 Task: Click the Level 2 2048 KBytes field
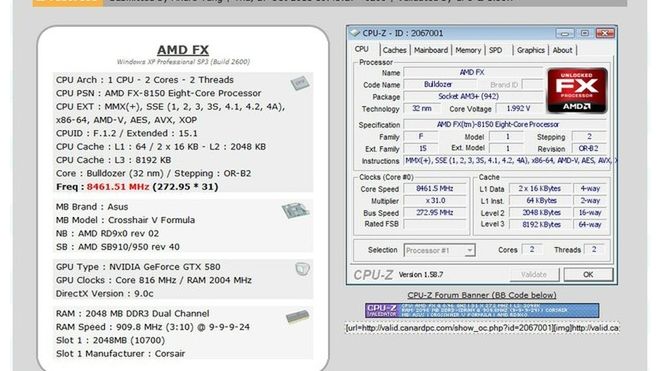coord(541,213)
